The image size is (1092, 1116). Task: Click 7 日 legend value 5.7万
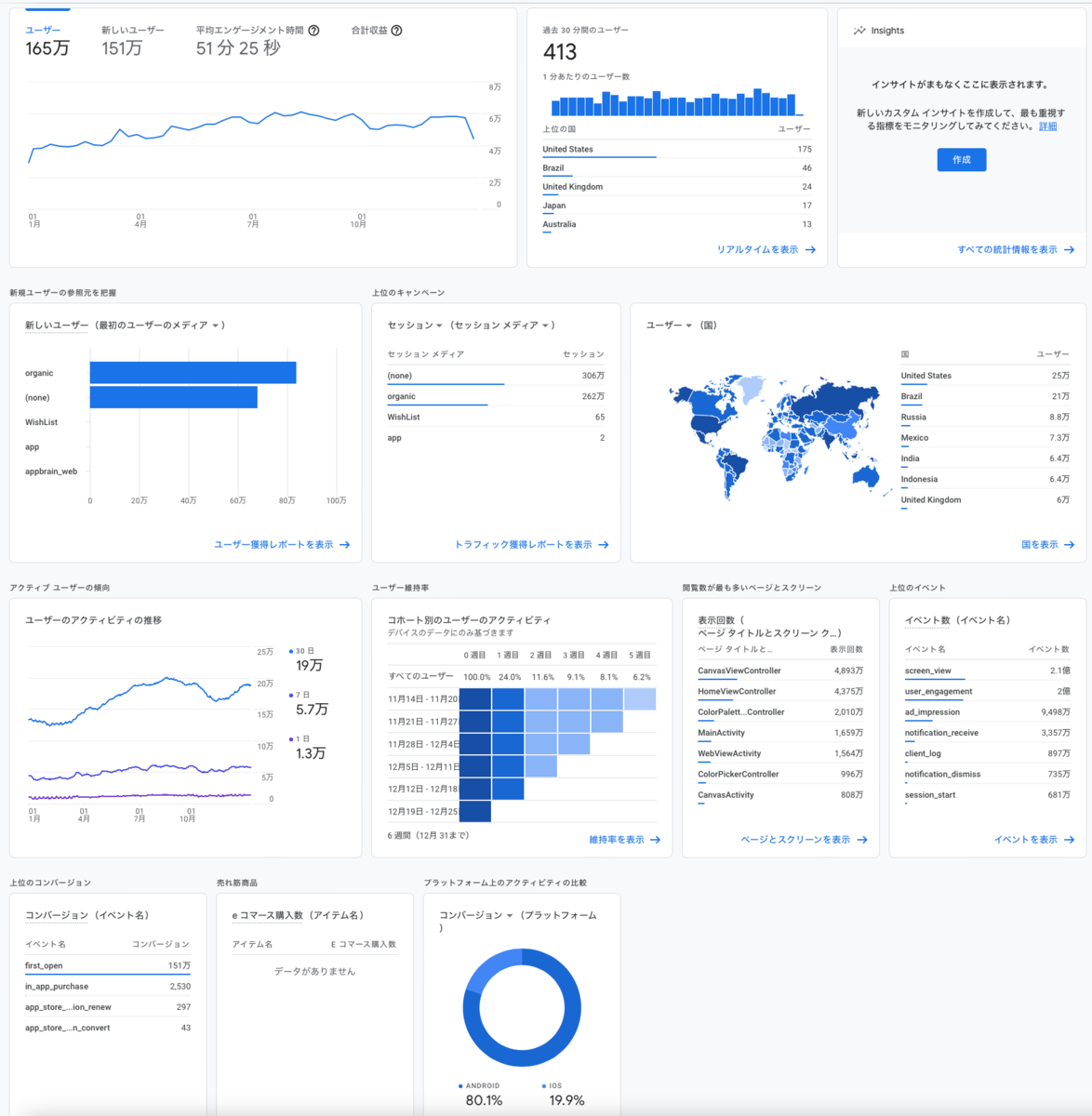tap(312, 710)
